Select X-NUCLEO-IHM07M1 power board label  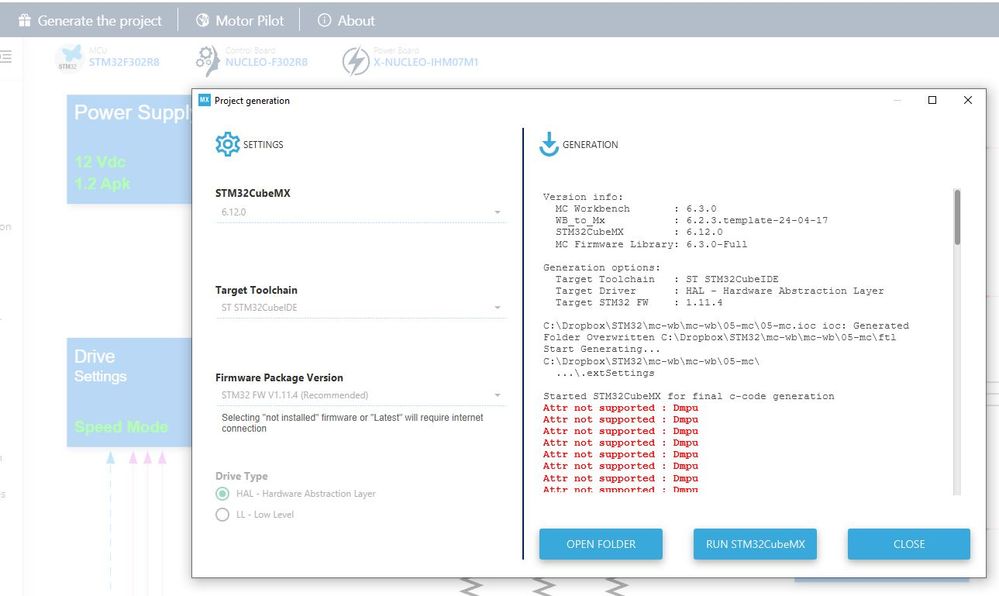426,62
